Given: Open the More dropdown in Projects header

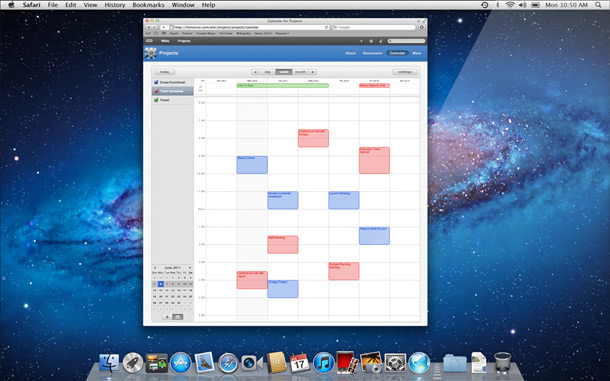Looking at the screenshot, I should [417, 53].
